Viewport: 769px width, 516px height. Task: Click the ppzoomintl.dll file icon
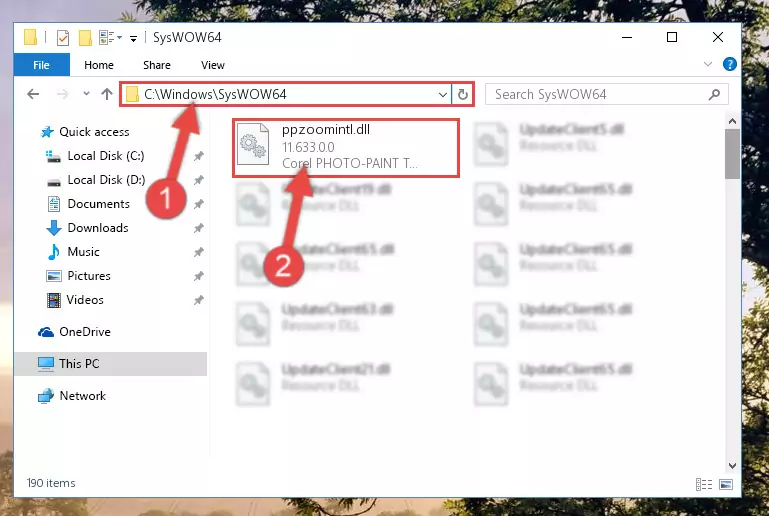pos(253,144)
